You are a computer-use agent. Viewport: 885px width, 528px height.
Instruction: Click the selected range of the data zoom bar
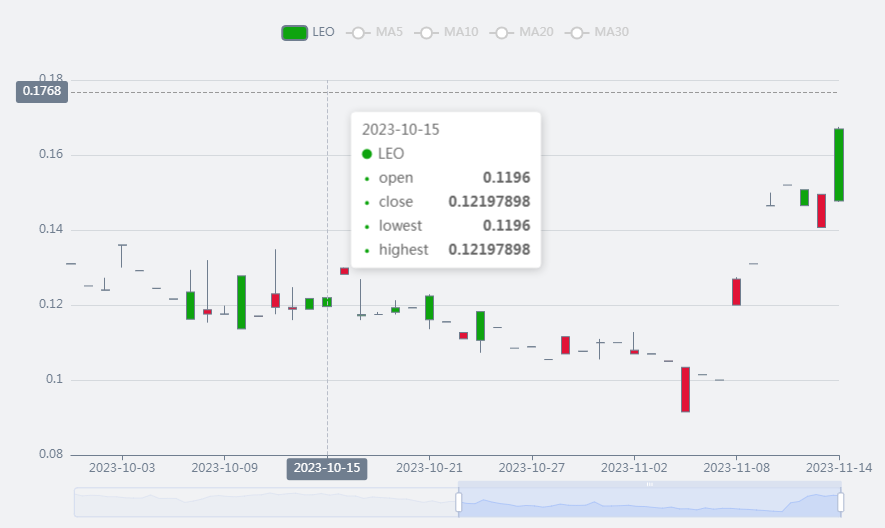649,502
